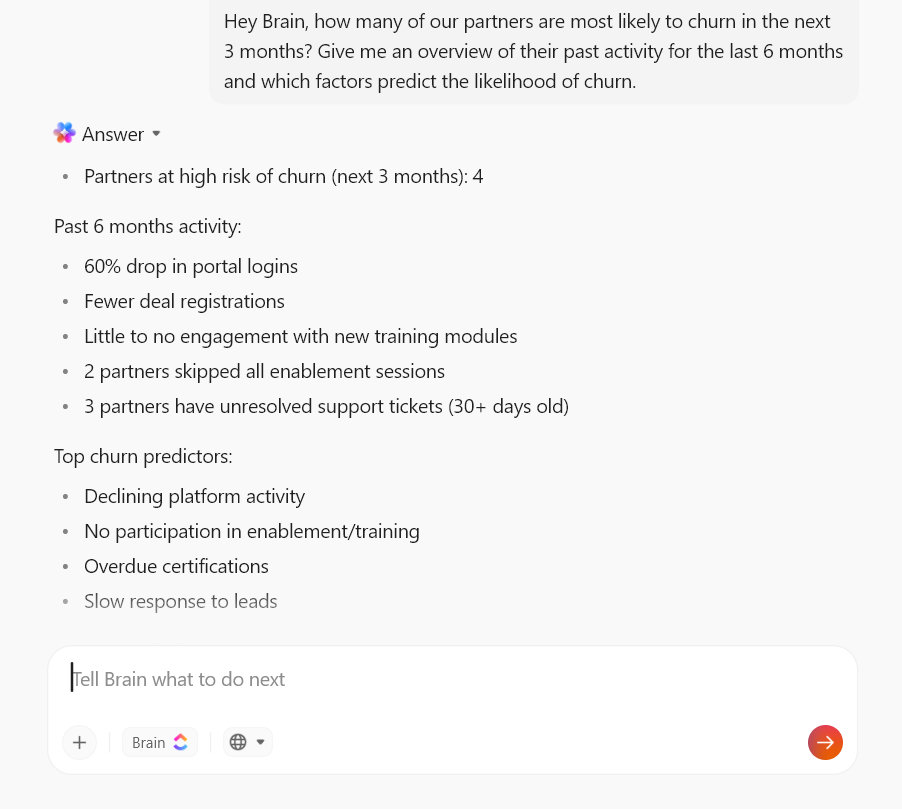Click the unresolved support tickets bullet
The width and height of the screenshot is (902, 809).
point(326,406)
